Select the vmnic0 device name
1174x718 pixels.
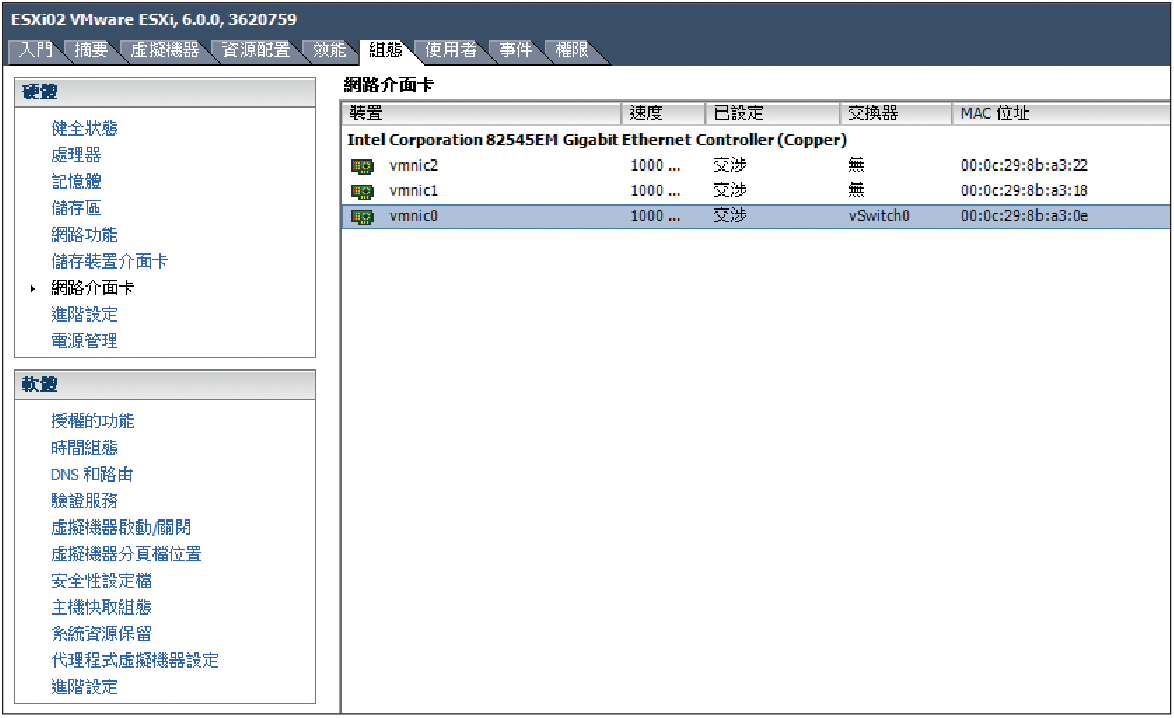coord(413,216)
